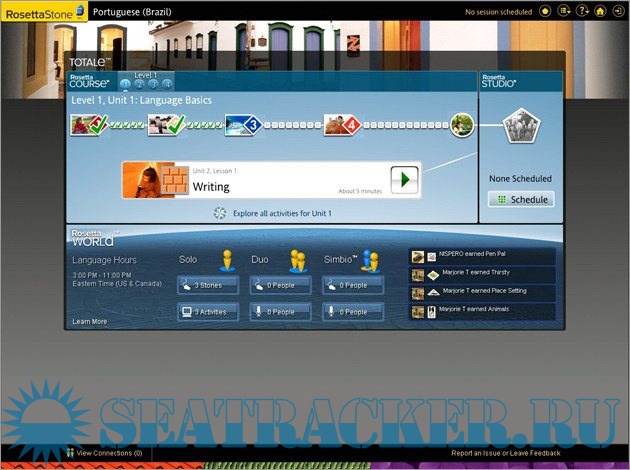Screen dimensions: 630x470
Task: Open Solo 3 Stories button
Action: 208,286
